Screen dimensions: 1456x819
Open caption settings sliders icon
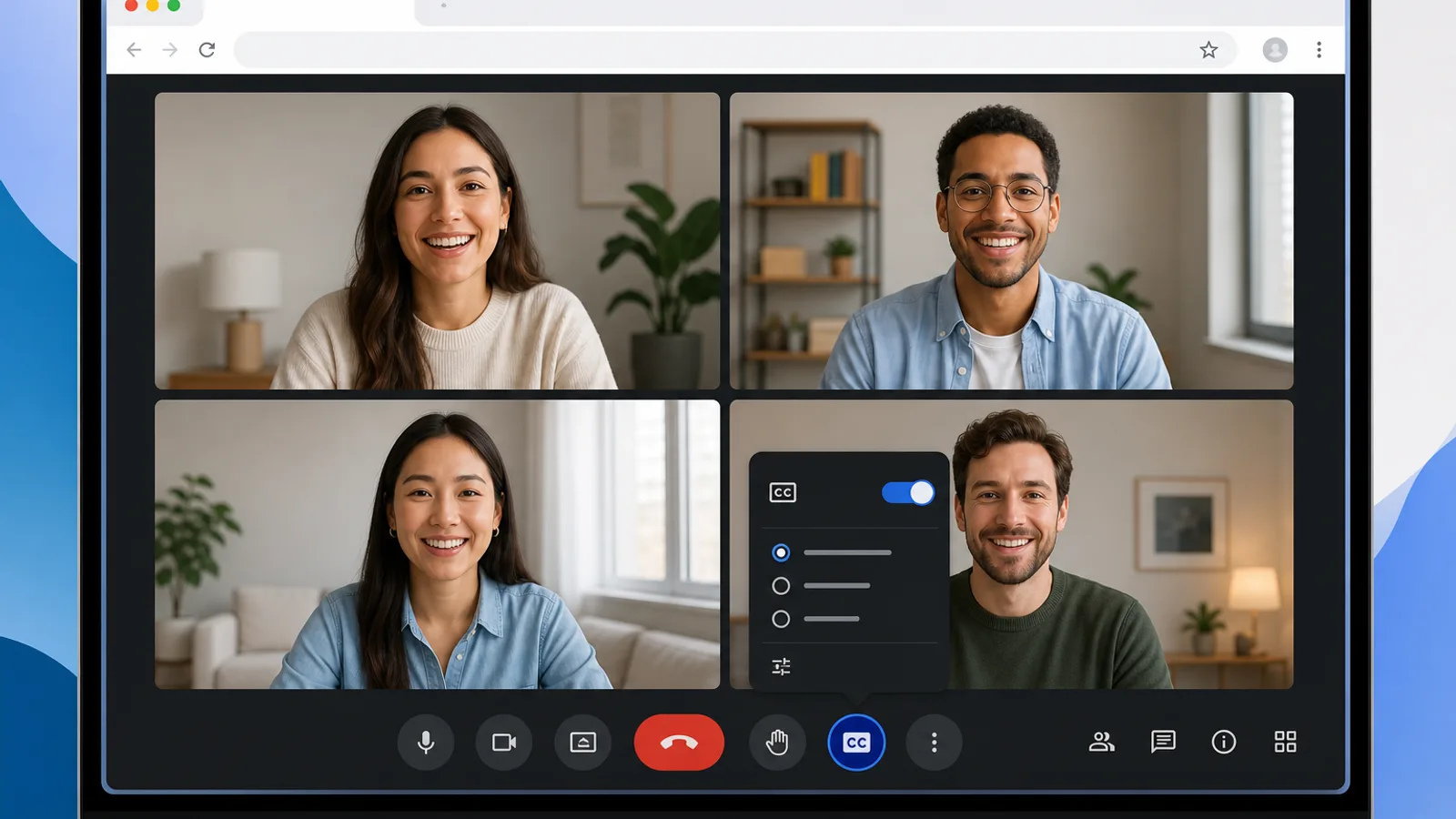click(781, 667)
